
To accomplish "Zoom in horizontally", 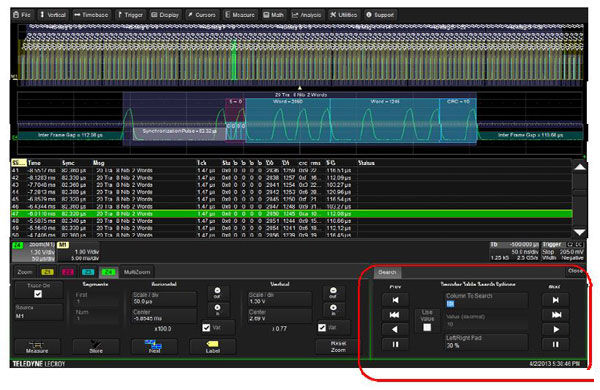I will tap(217, 310).
